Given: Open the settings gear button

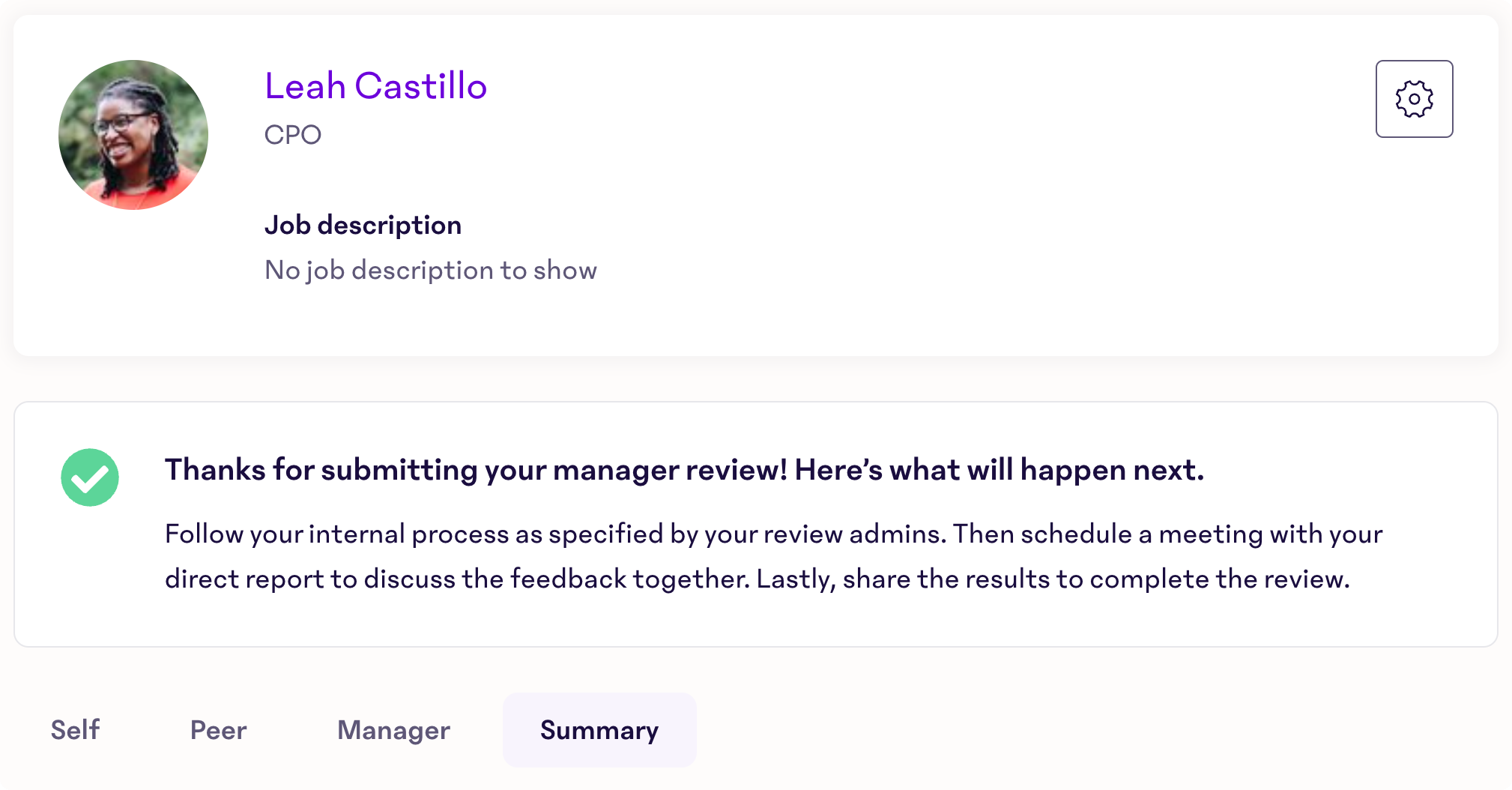Looking at the screenshot, I should [x=1414, y=99].
